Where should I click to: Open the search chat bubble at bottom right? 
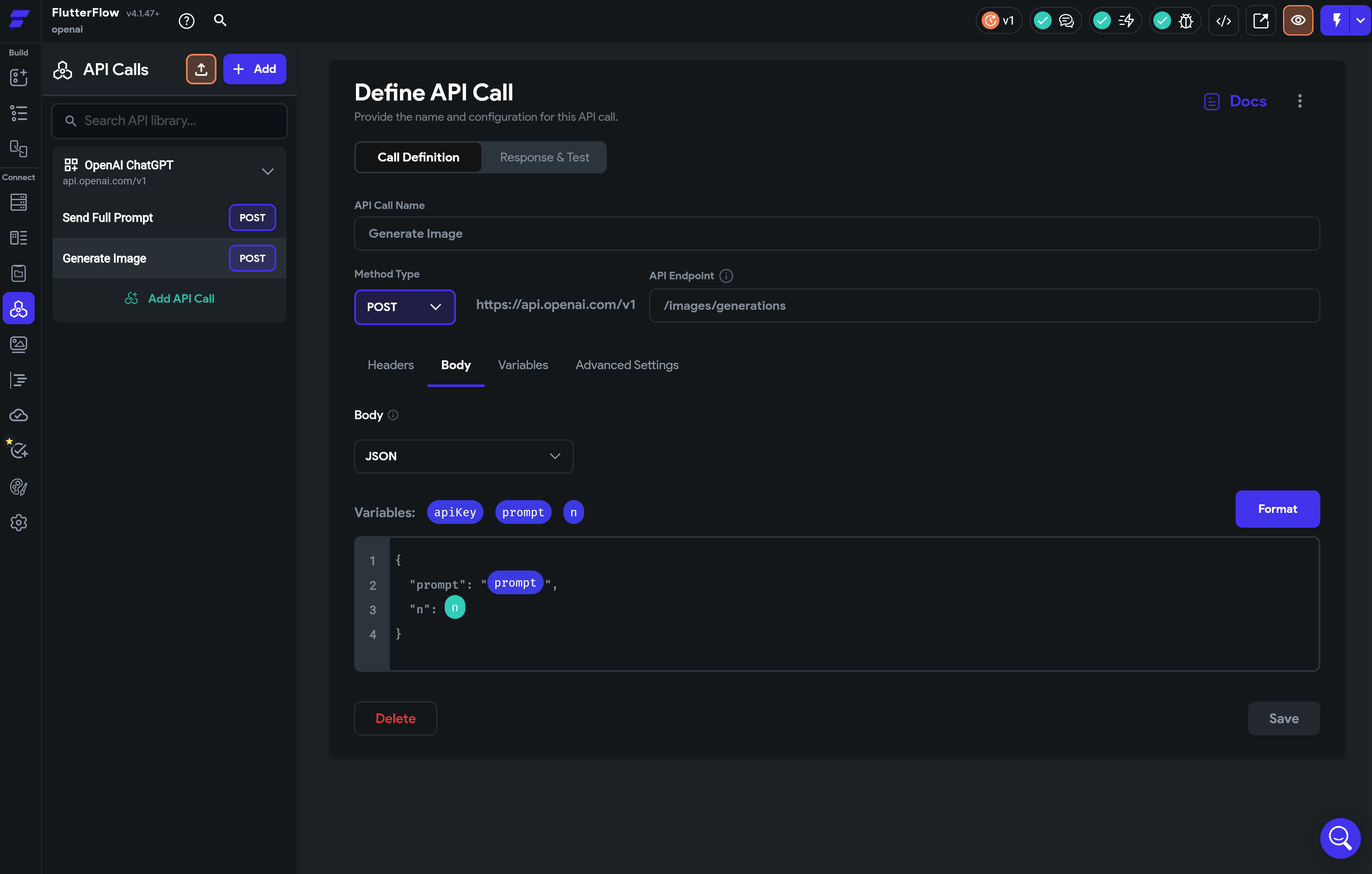(1339, 838)
